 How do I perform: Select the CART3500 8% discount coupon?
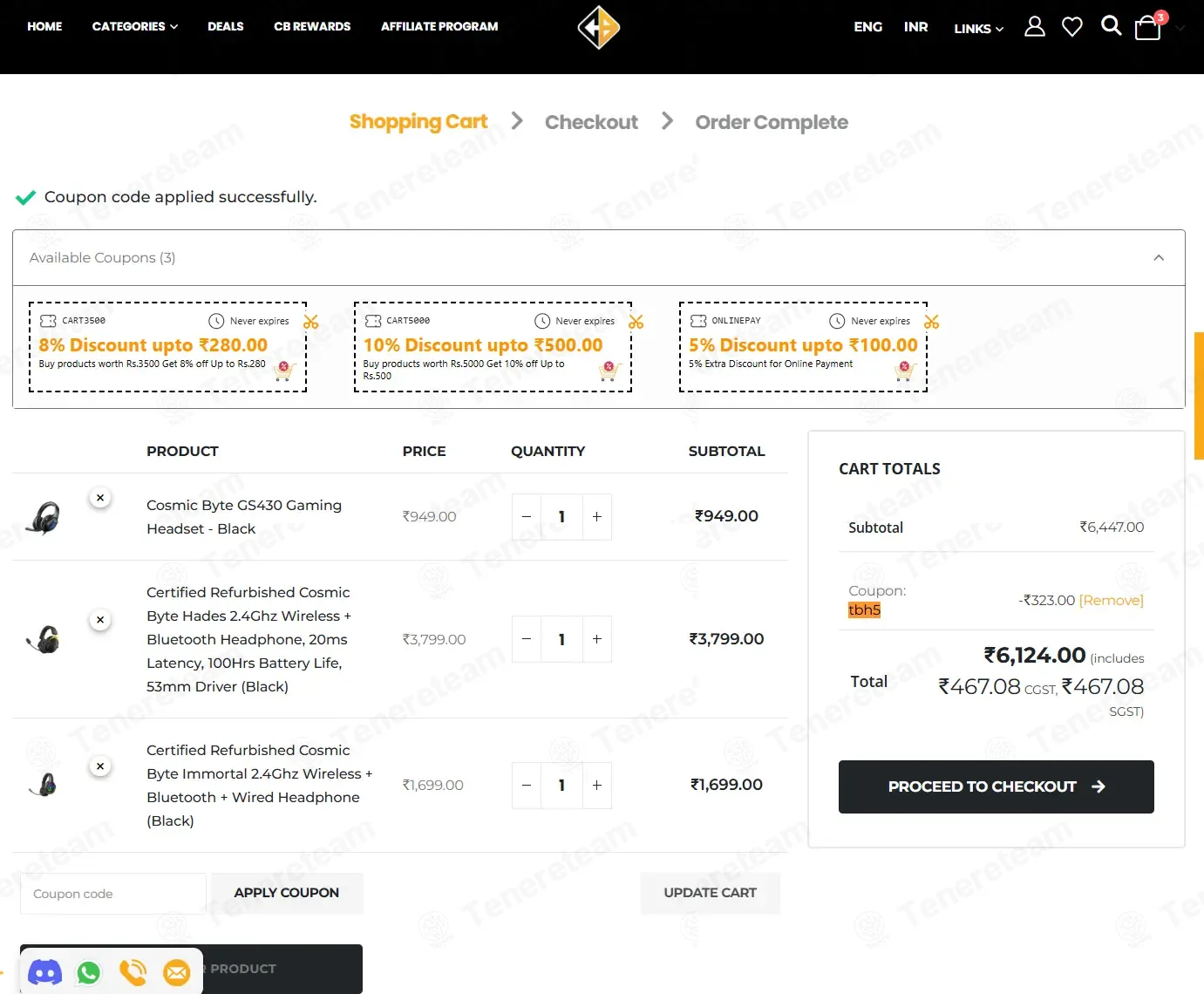point(168,347)
